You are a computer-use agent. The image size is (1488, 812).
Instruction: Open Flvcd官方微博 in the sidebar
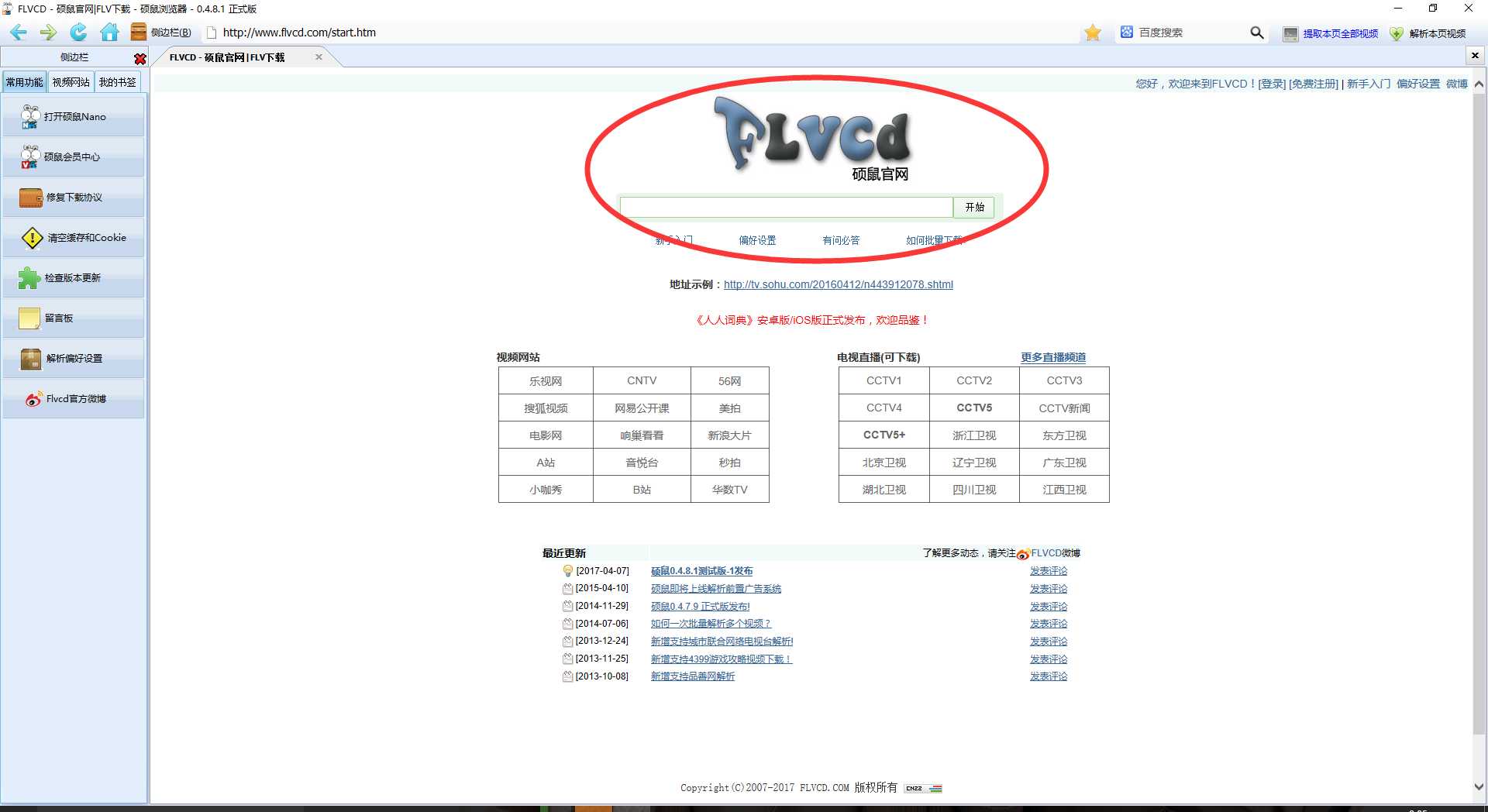point(74,398)
